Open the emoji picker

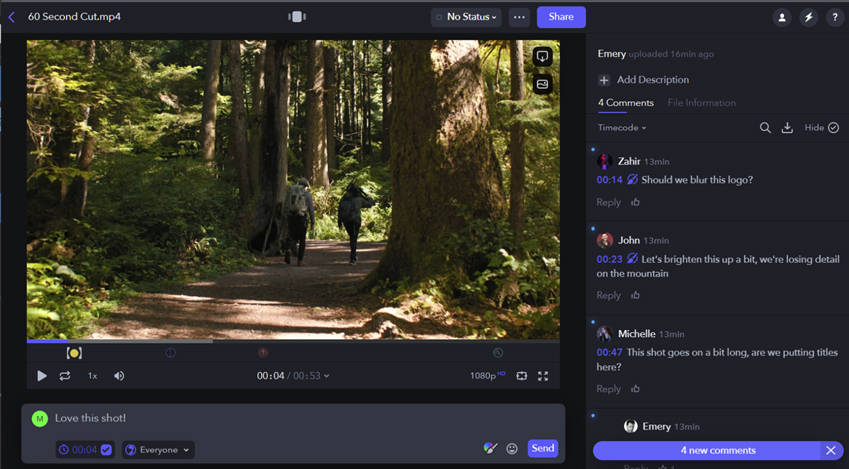(512, 448)
